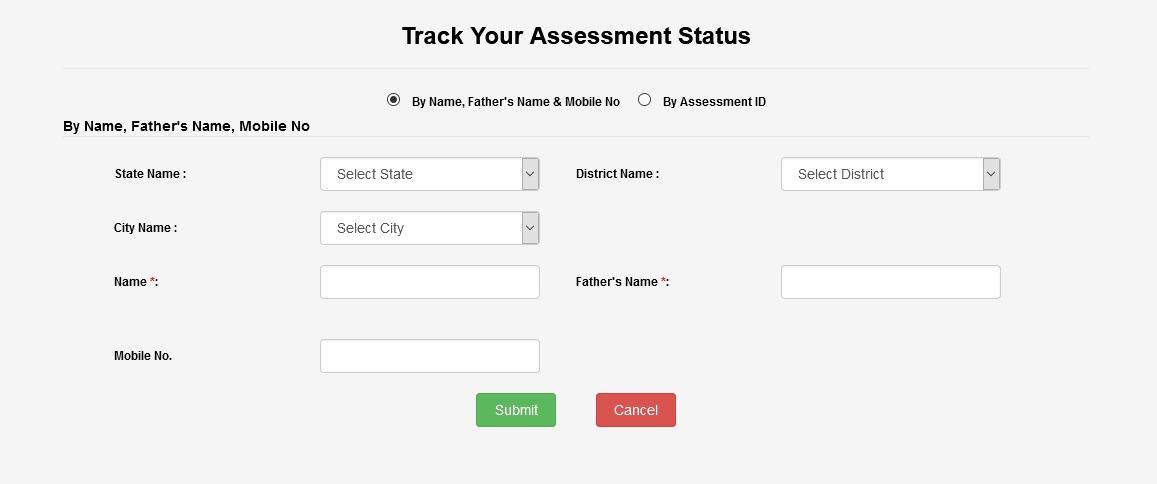Click the "By Name, Father's Name & Mobile No" option label
Screen dimensions: 1157x484
click(x=516, y=102)
